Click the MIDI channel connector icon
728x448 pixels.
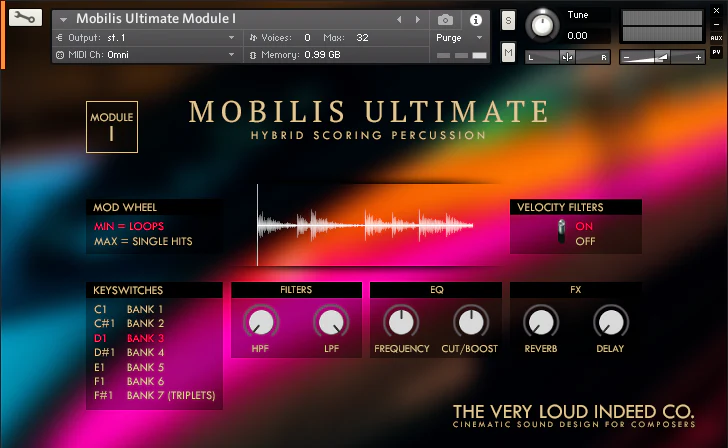click(x=60, y=55)
